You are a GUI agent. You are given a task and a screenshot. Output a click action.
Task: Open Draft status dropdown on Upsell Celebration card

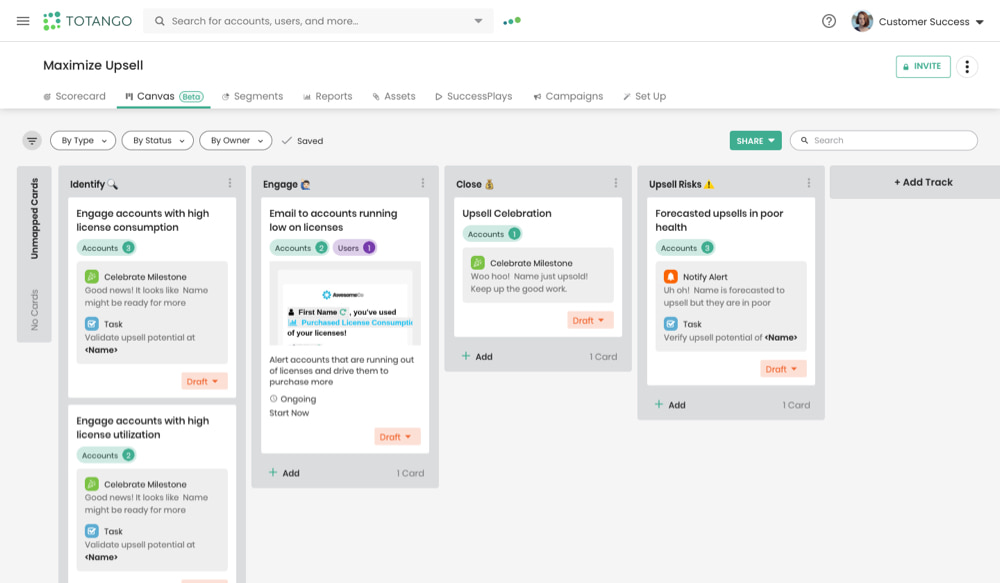click(590, 320)
